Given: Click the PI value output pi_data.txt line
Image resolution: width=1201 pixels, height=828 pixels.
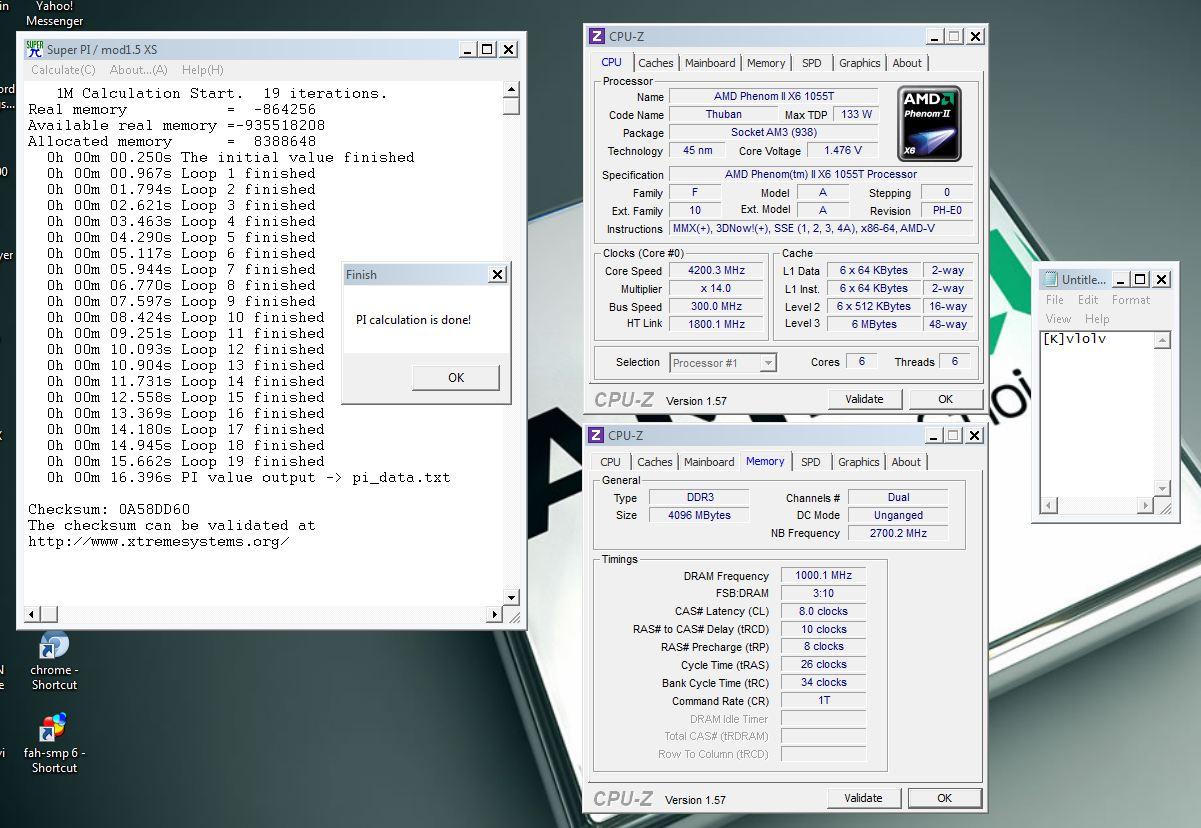Looking at the screenshot, I should [x=249, y=477].
